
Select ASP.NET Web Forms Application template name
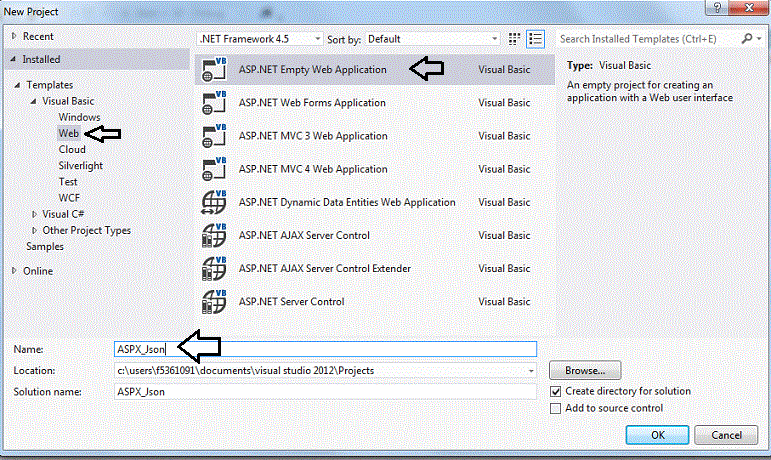[x=312, y=103]
